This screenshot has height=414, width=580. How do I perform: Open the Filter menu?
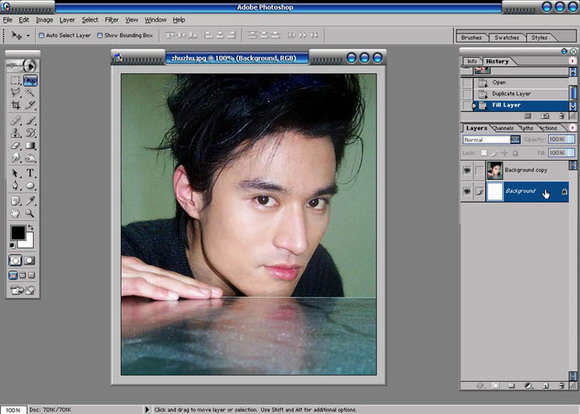click(x=111, y=20)
